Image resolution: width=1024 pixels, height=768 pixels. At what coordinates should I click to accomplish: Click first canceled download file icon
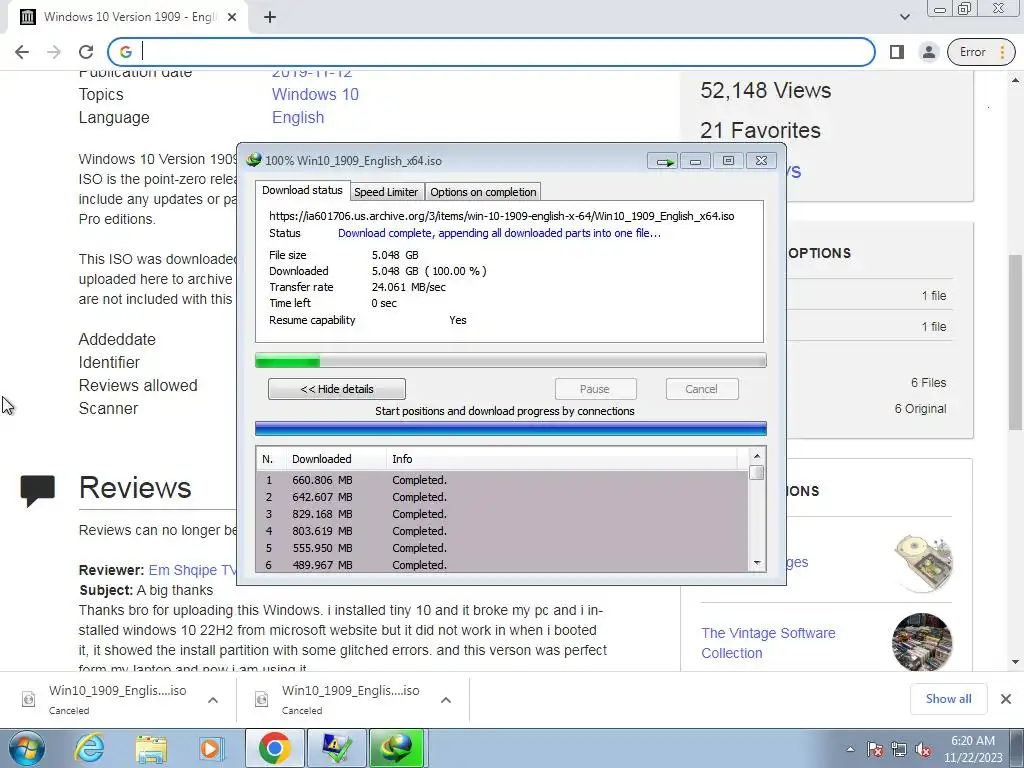pos(29,699)
